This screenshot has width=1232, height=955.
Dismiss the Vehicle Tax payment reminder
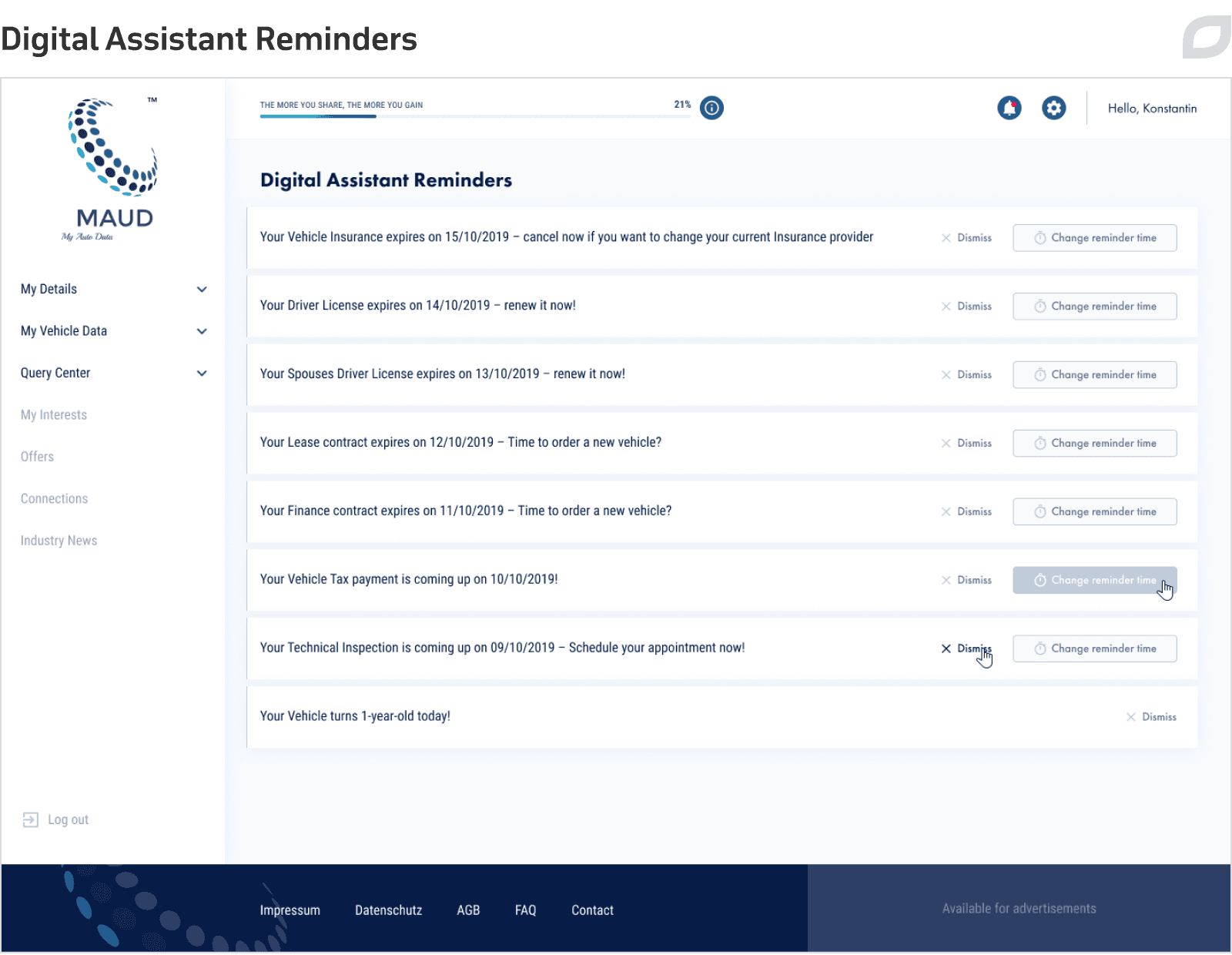click(x=966, y=581)
